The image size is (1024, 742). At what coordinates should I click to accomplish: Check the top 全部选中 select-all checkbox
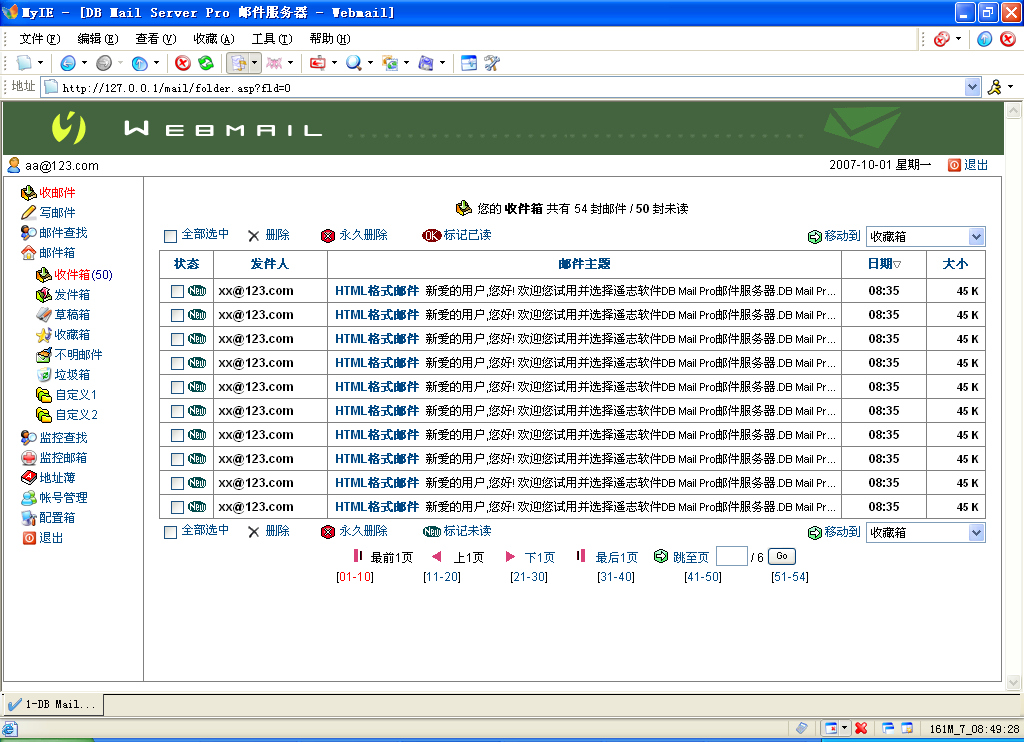pos(171,237)
